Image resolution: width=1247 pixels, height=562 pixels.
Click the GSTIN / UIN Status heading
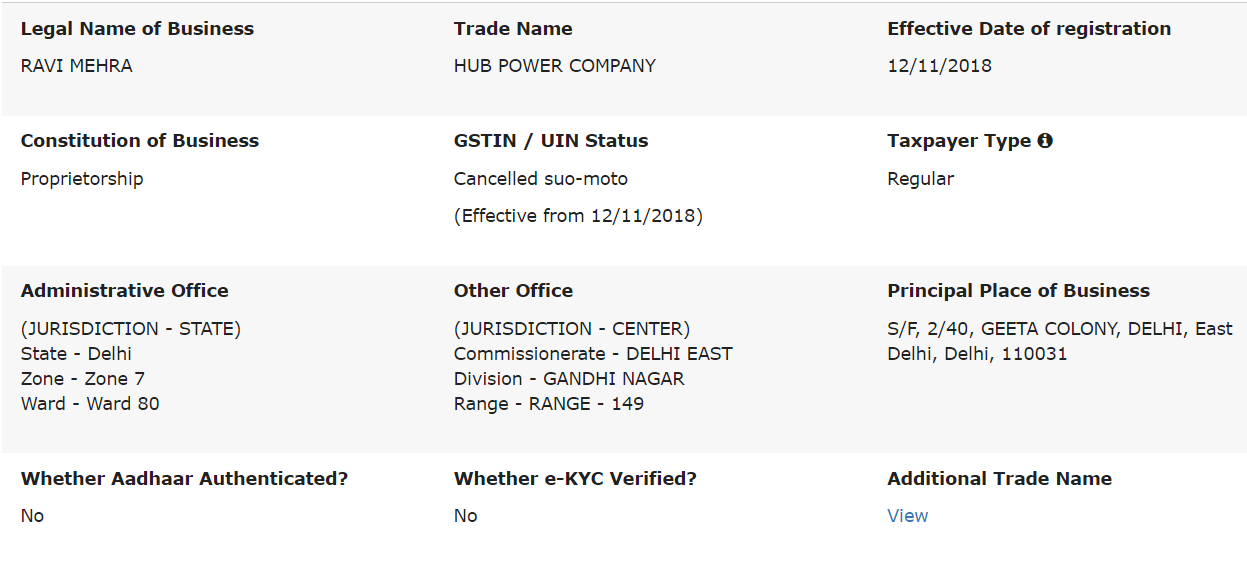coord(550,141)
